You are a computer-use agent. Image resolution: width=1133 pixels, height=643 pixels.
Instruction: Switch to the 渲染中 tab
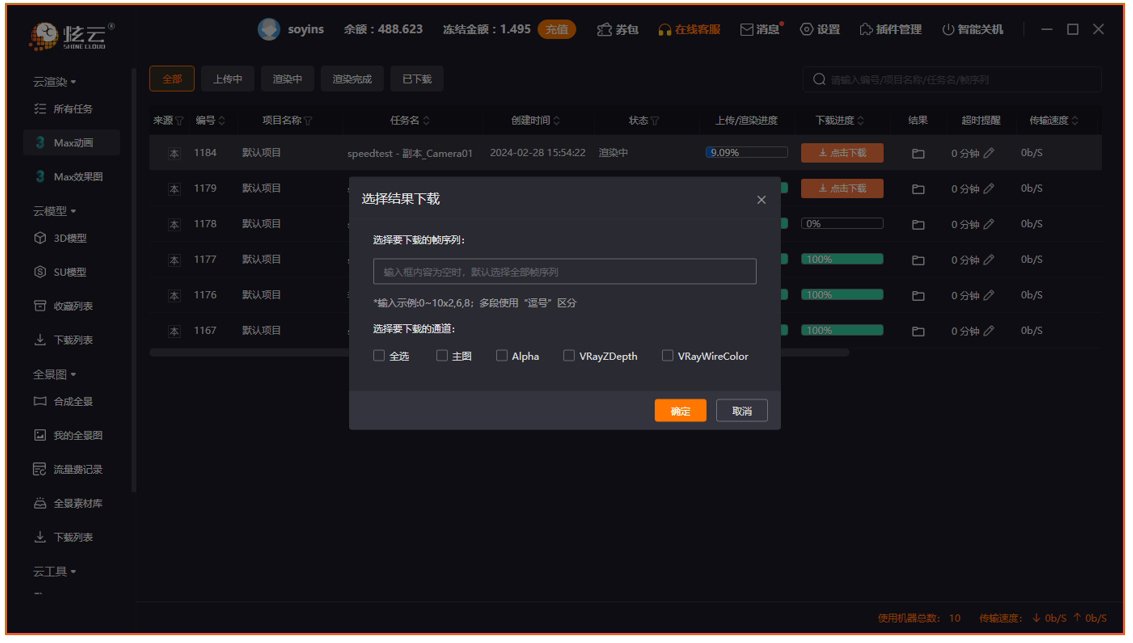tap(288, 79)
